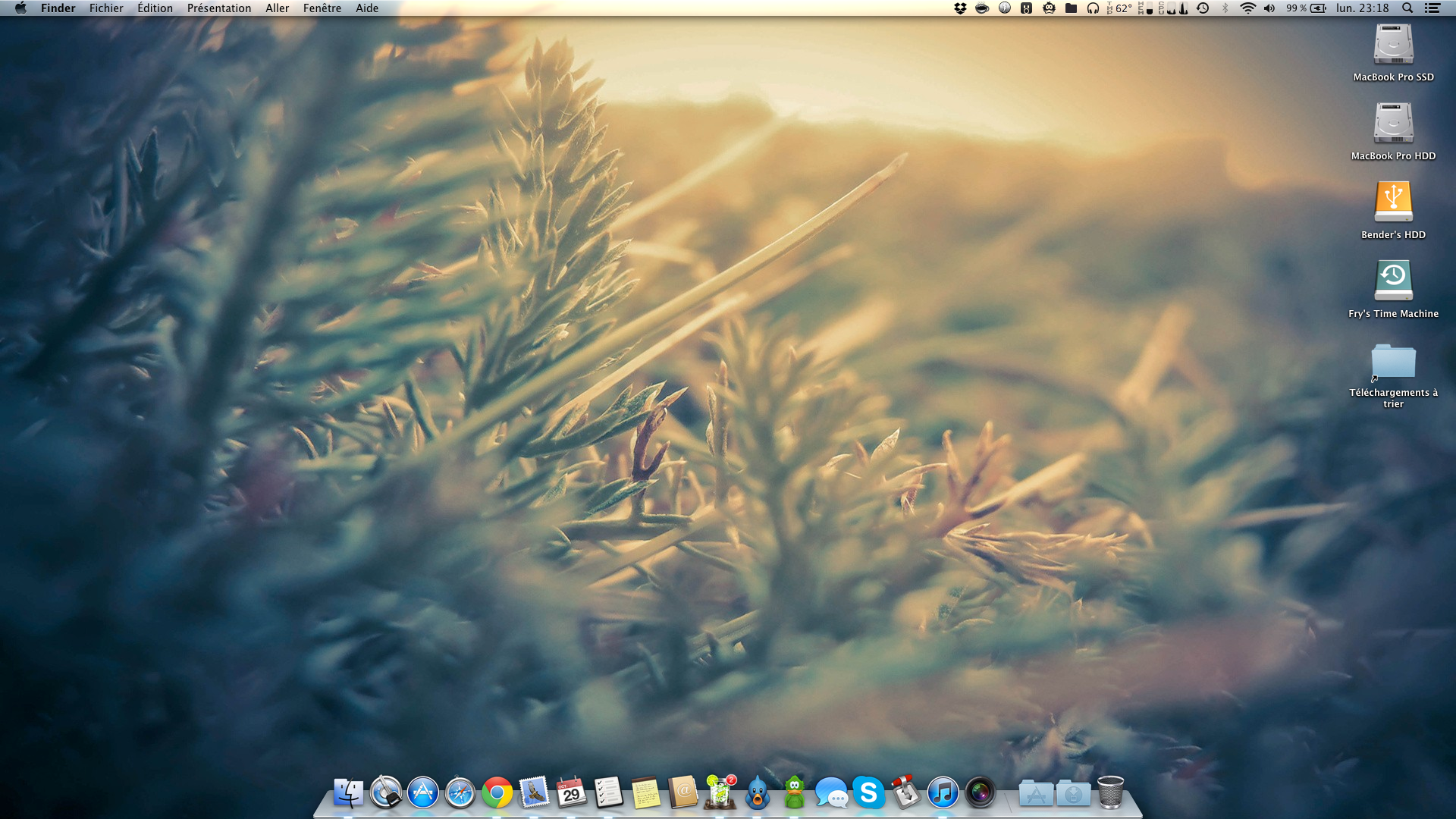Toggle Bluetooth status menu icon
Image resolution: width=1456 pixels, height=819 pixels.
[x=1225, y=8]
